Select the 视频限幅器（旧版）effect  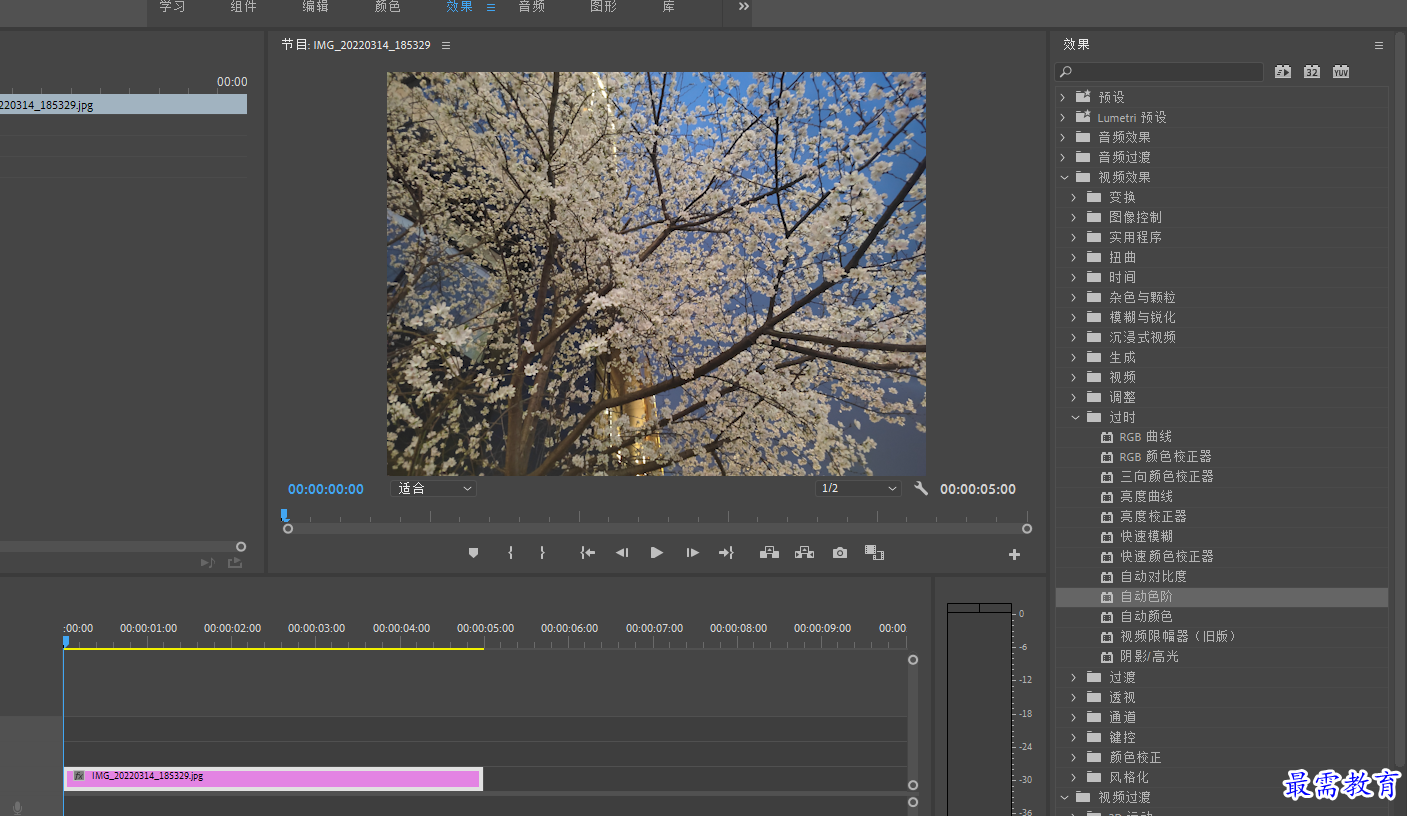pos(1179,637)
